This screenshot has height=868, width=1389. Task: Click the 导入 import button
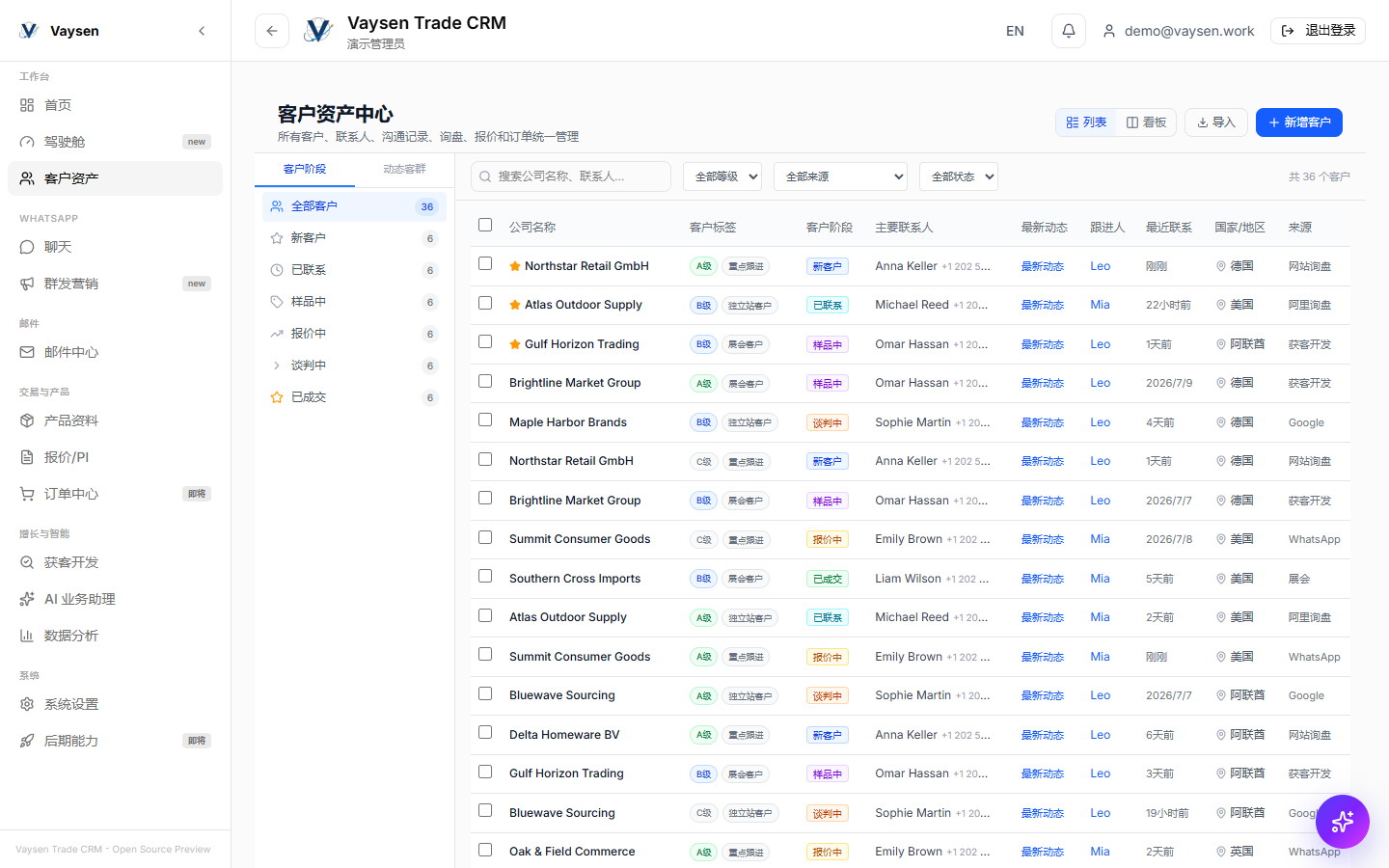1215,122
